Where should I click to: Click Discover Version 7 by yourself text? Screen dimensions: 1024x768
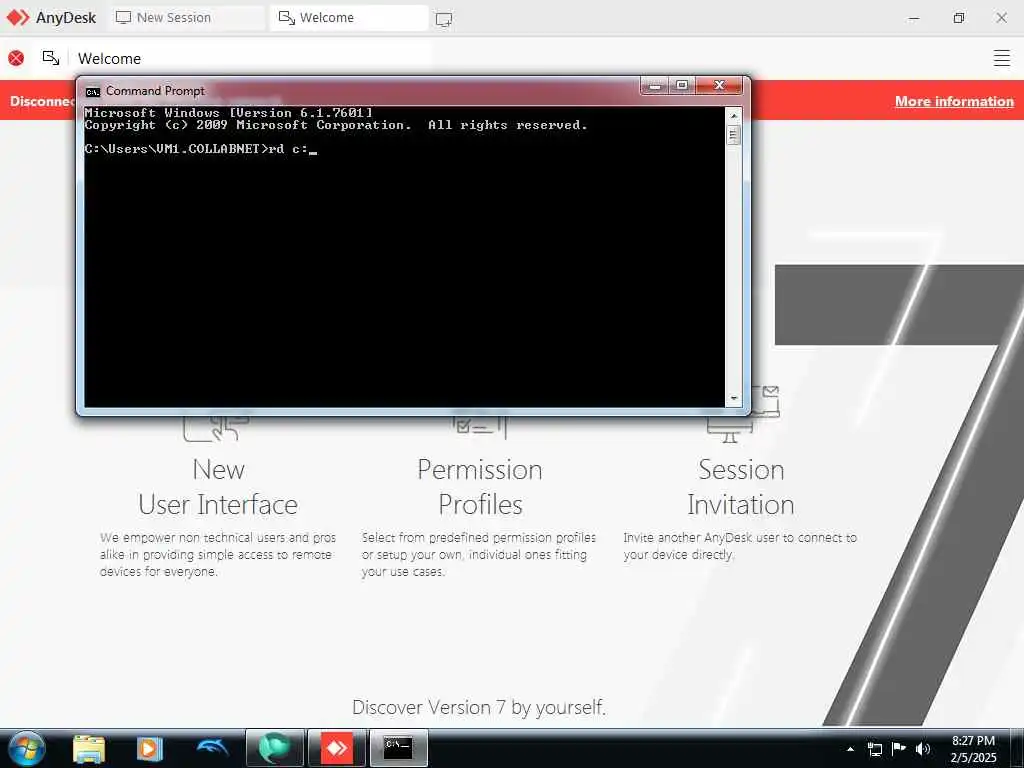click(x=479, y=707)
